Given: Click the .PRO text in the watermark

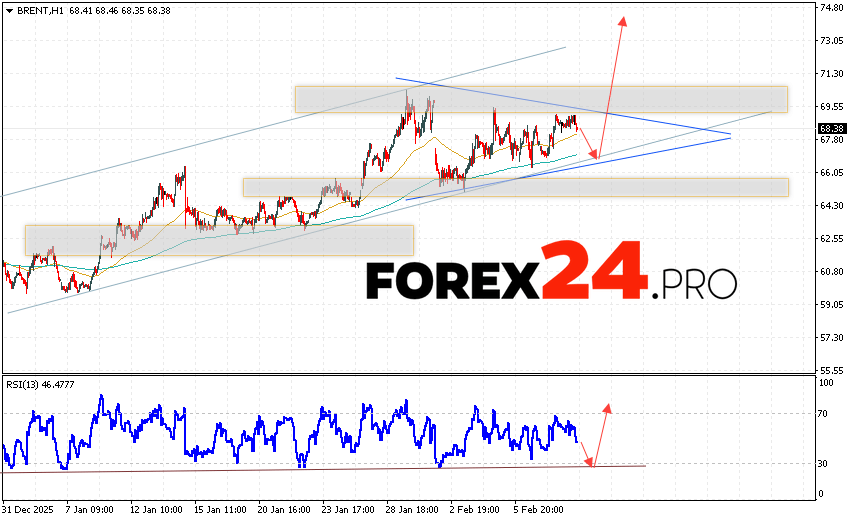Looking at the screenshot, I should pyautogui.click(x=693, y=285).
